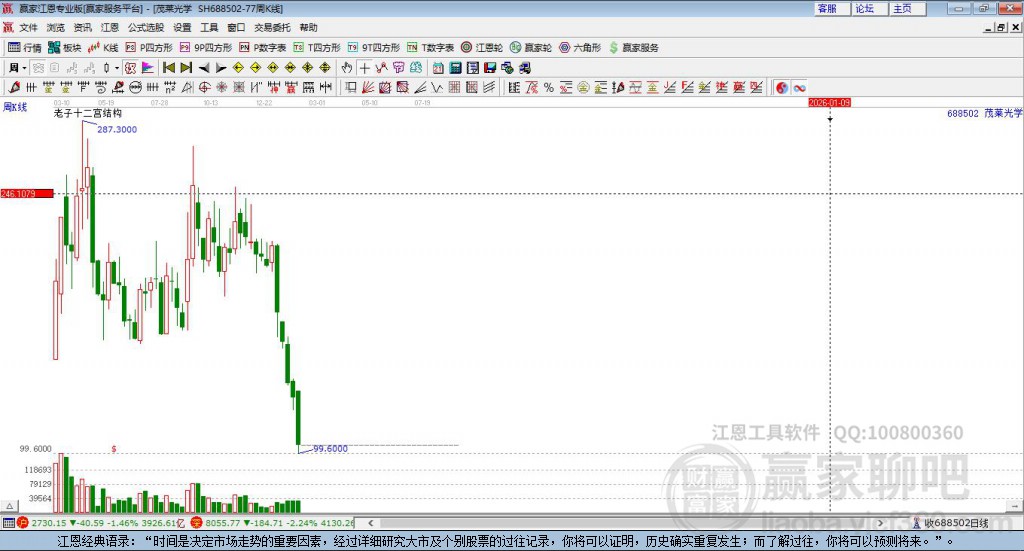The image size is (1024, 551).
Task: Select the n² square-number tool icon
Action: (170, 87)
